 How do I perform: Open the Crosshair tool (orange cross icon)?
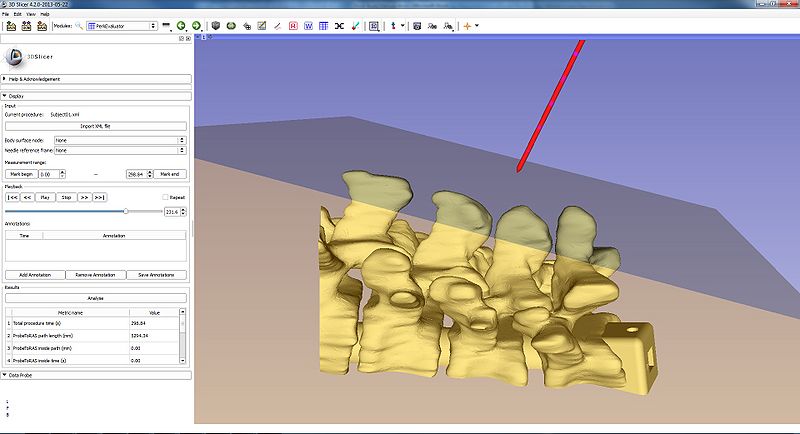466,25
